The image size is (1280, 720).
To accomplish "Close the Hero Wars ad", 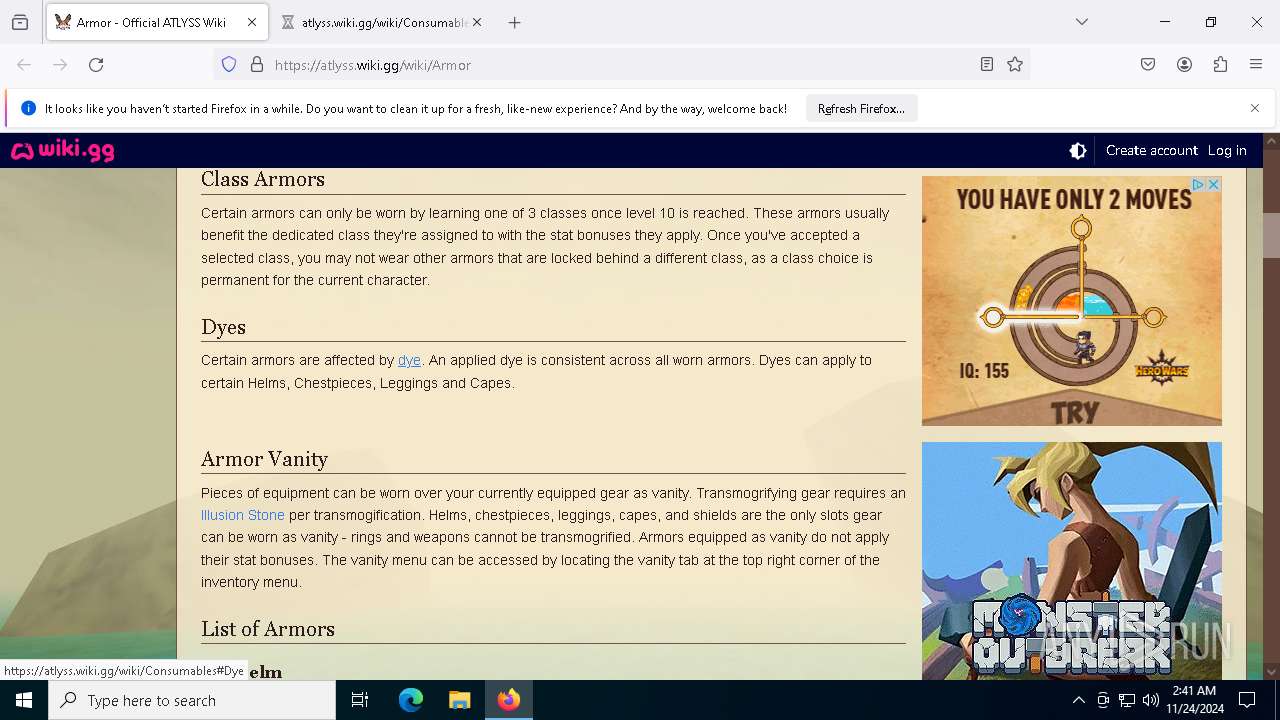I will 1213,184.
